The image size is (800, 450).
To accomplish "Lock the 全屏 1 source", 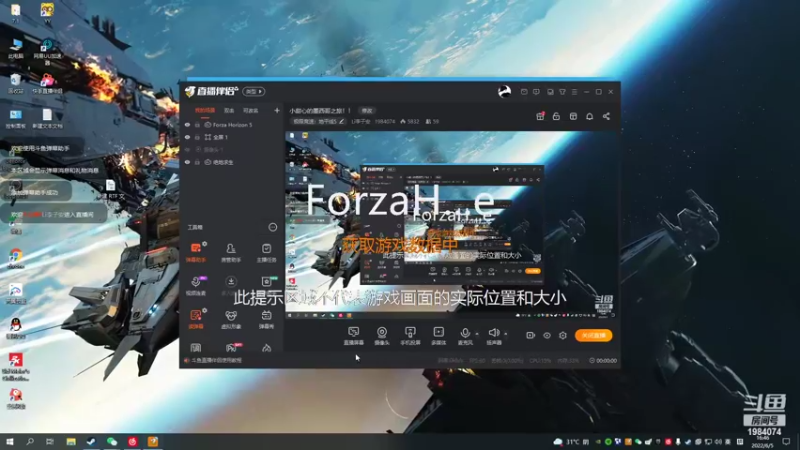I will 197,137.
